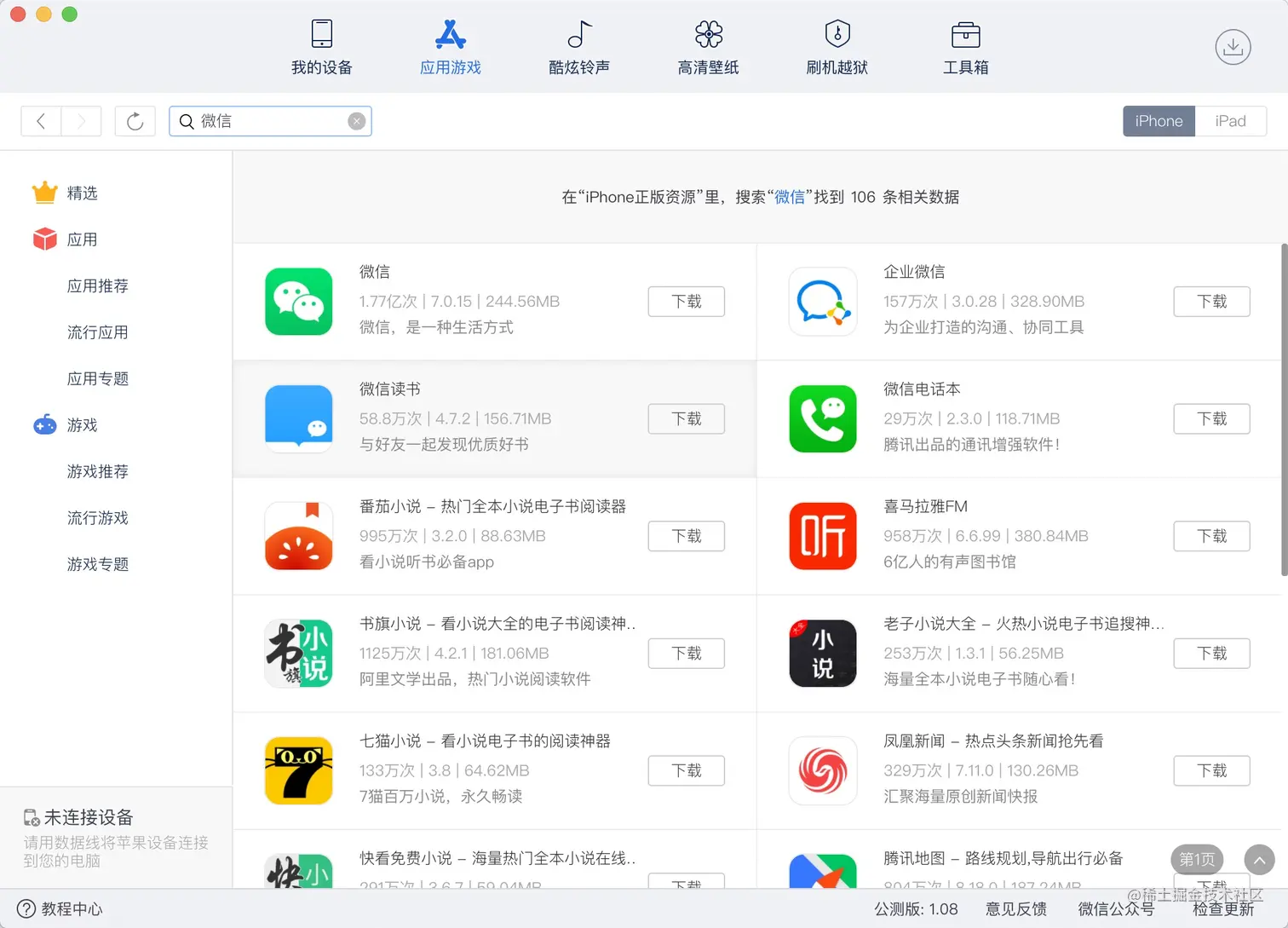The image size is (1288, 928).
Task: Download 凤凰新闻 app
Action: [x=1211, y=770]
